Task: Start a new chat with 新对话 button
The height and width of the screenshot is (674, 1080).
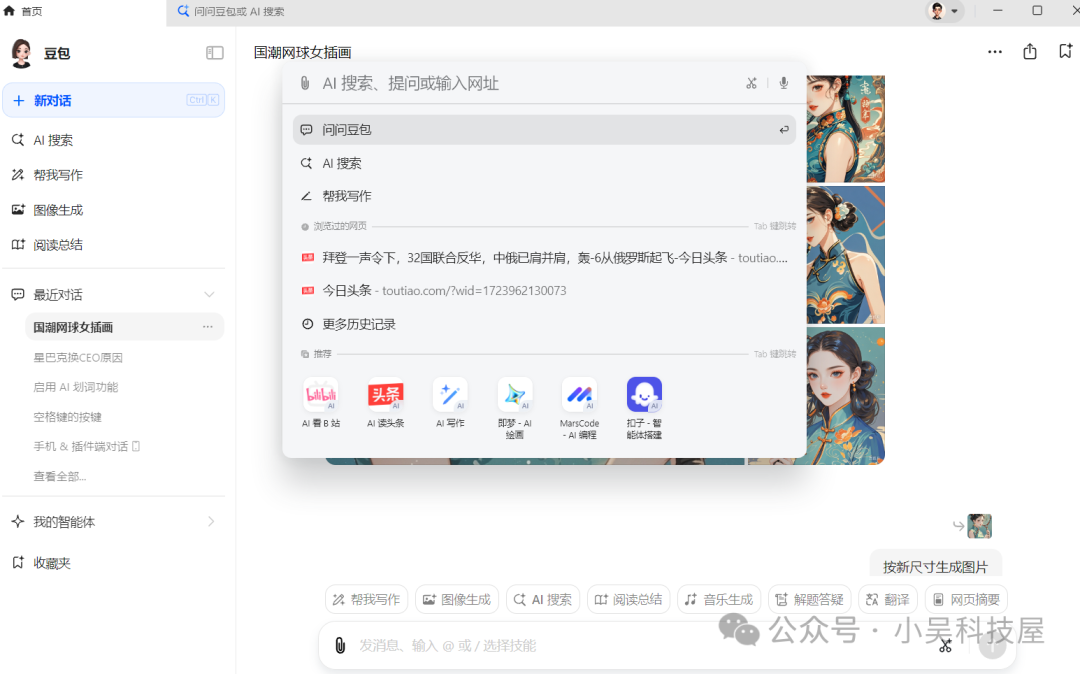Action: (113, 100)
